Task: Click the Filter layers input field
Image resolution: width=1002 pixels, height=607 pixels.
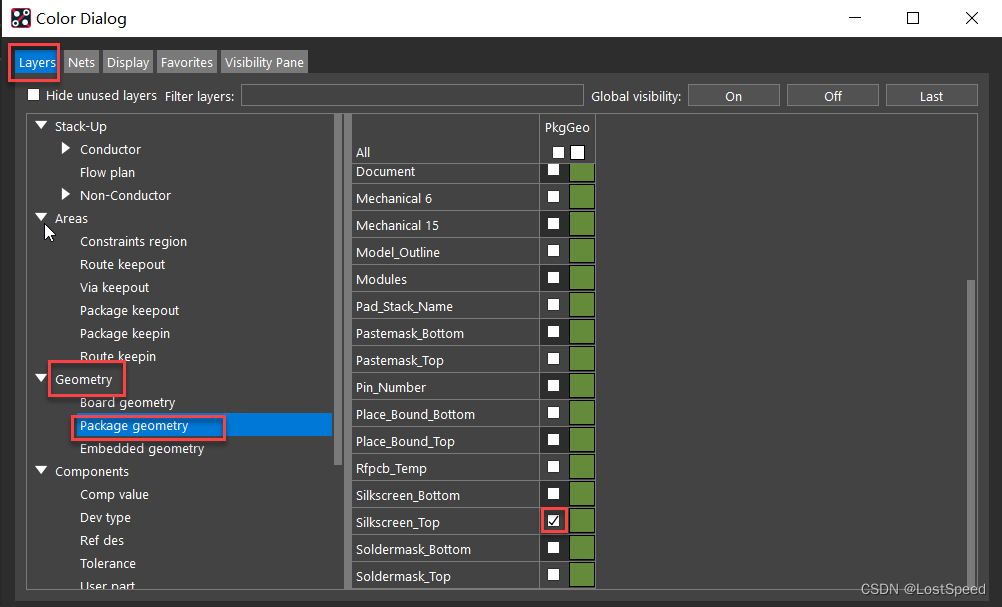Action: point(411,96)
